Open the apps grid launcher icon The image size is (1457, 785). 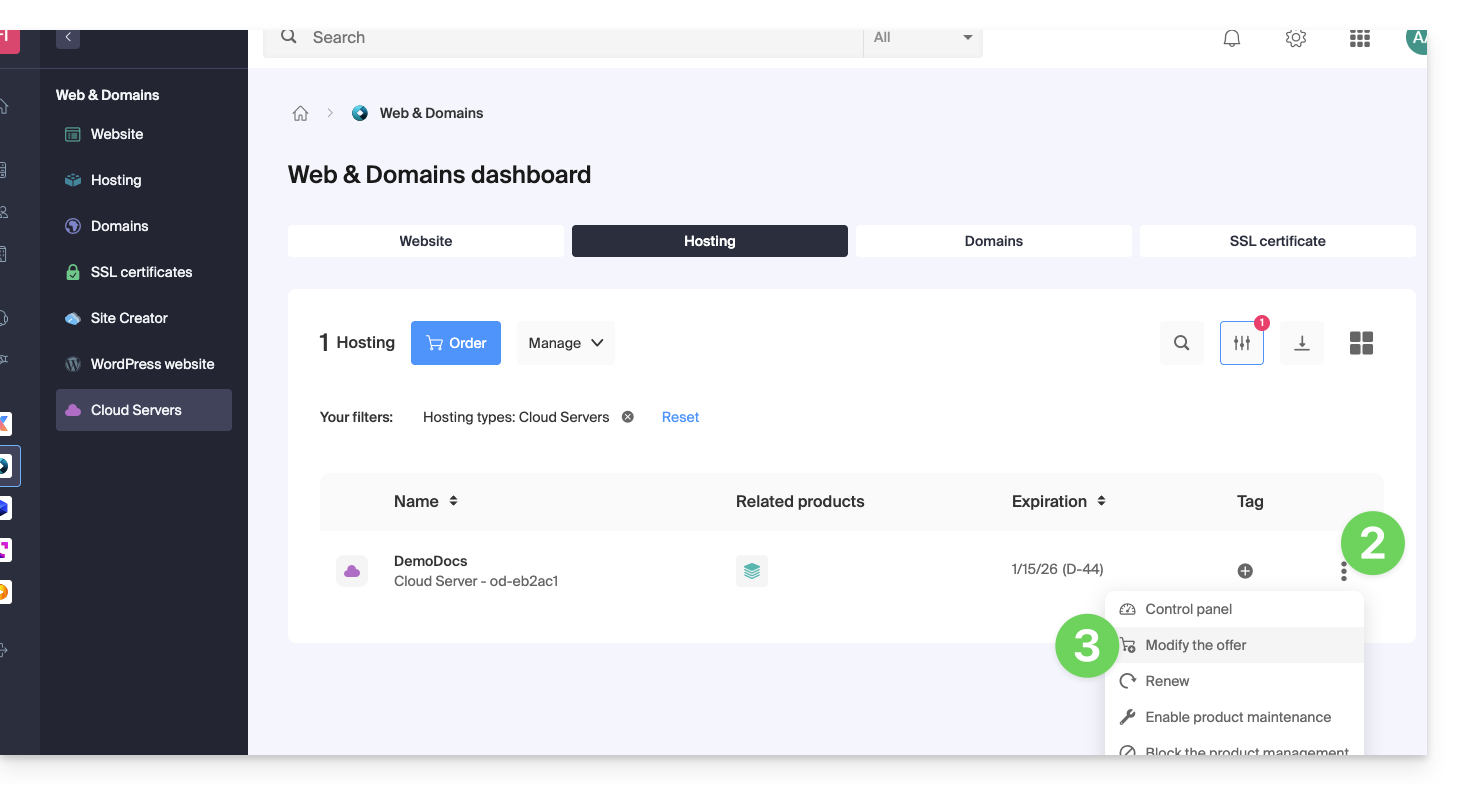pos(1359,38)
